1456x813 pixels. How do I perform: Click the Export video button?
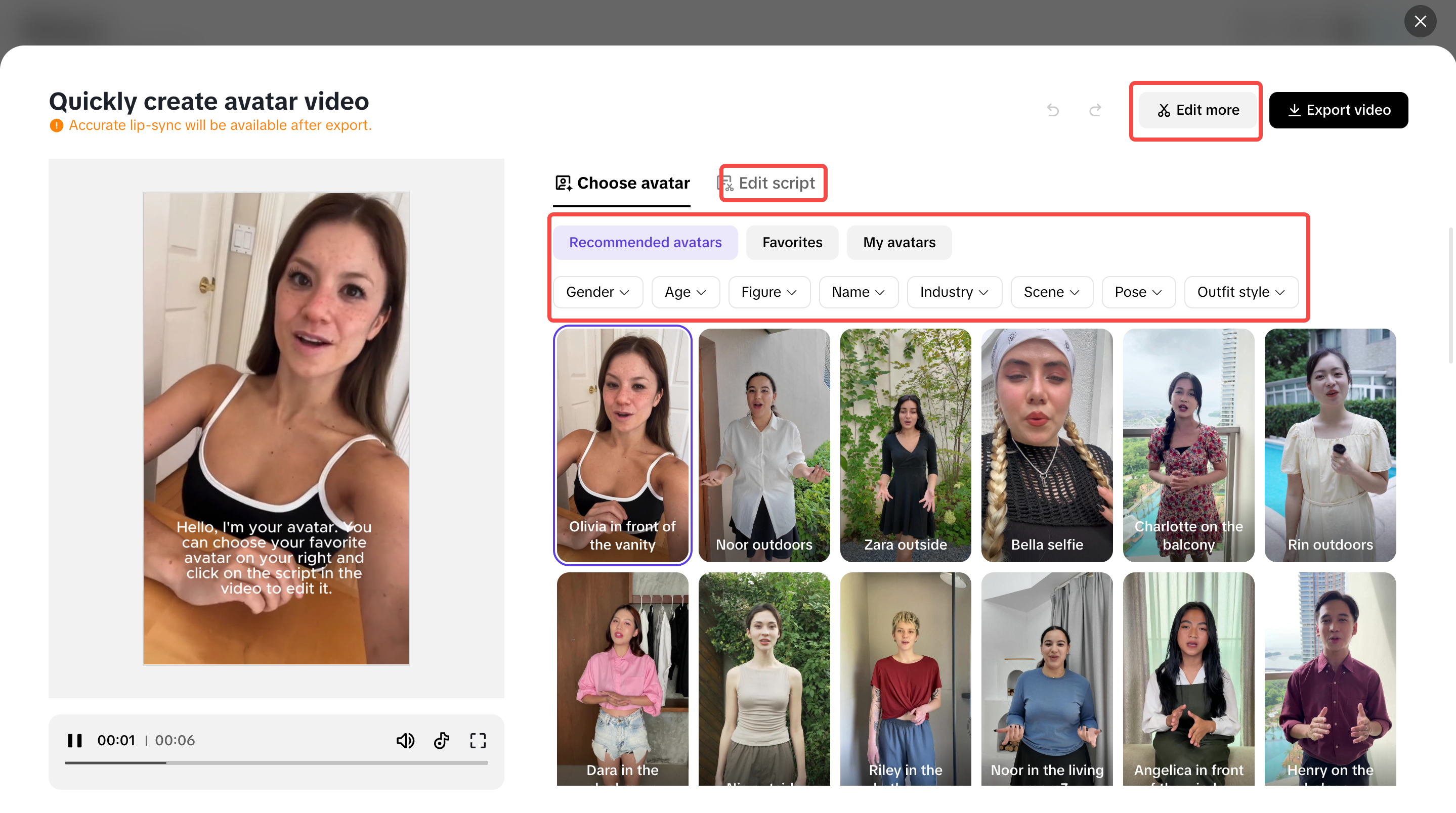coord(1338,110)
